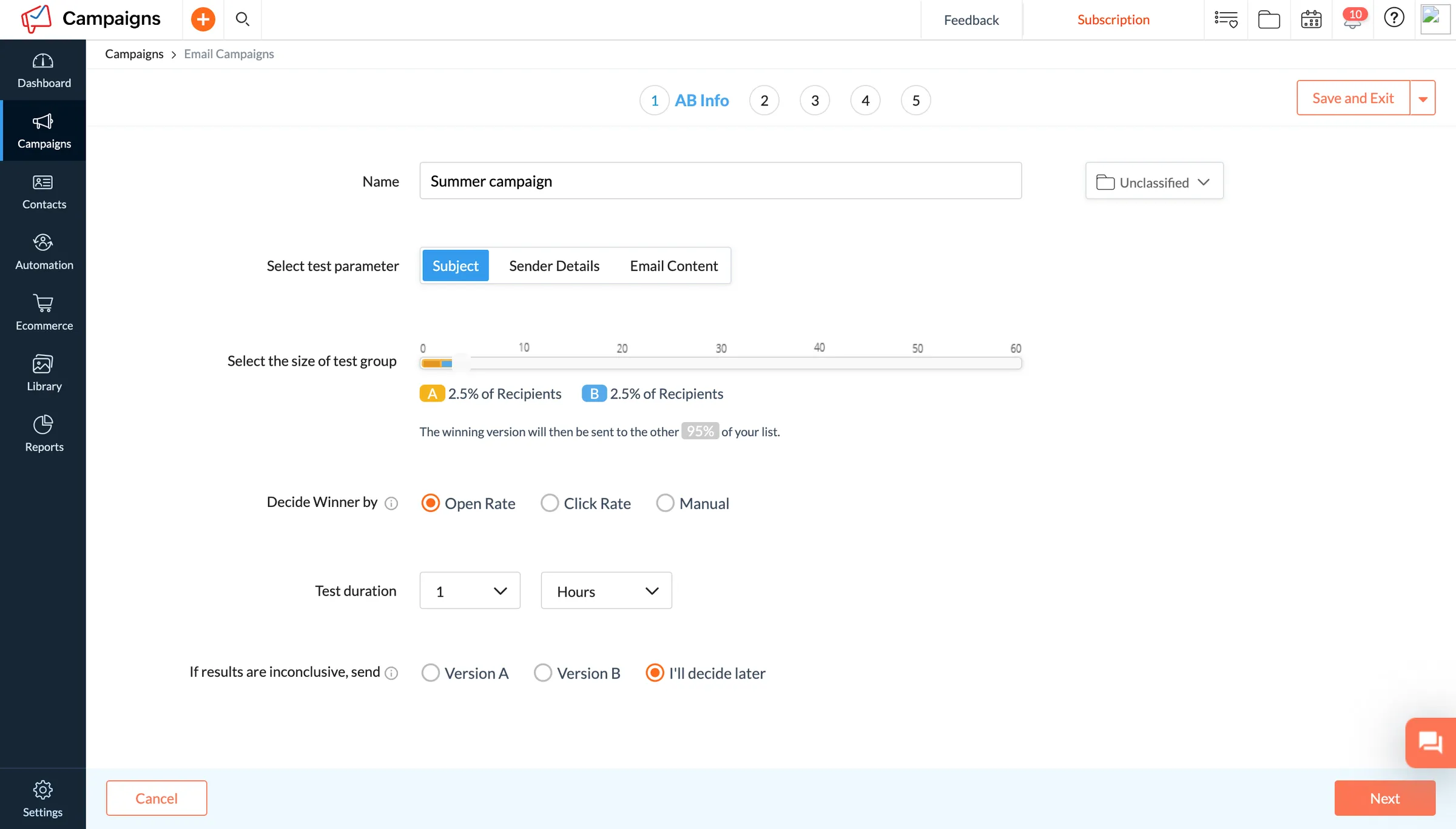The height and width of the screenshot is (829, 1456).
Task: Open the Unclassified folder dropdown
Action: [1153, 181]
